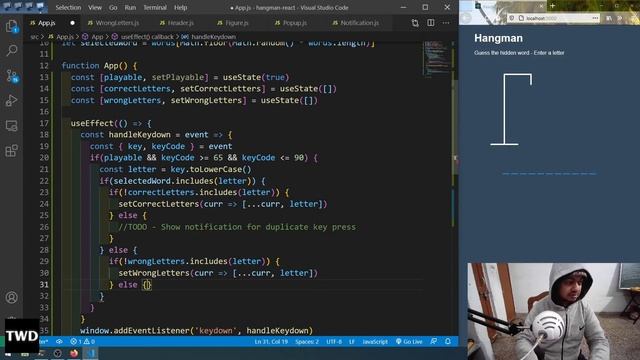
Task: Click the hangman gallows figure
Action: (x=511, y=109)
